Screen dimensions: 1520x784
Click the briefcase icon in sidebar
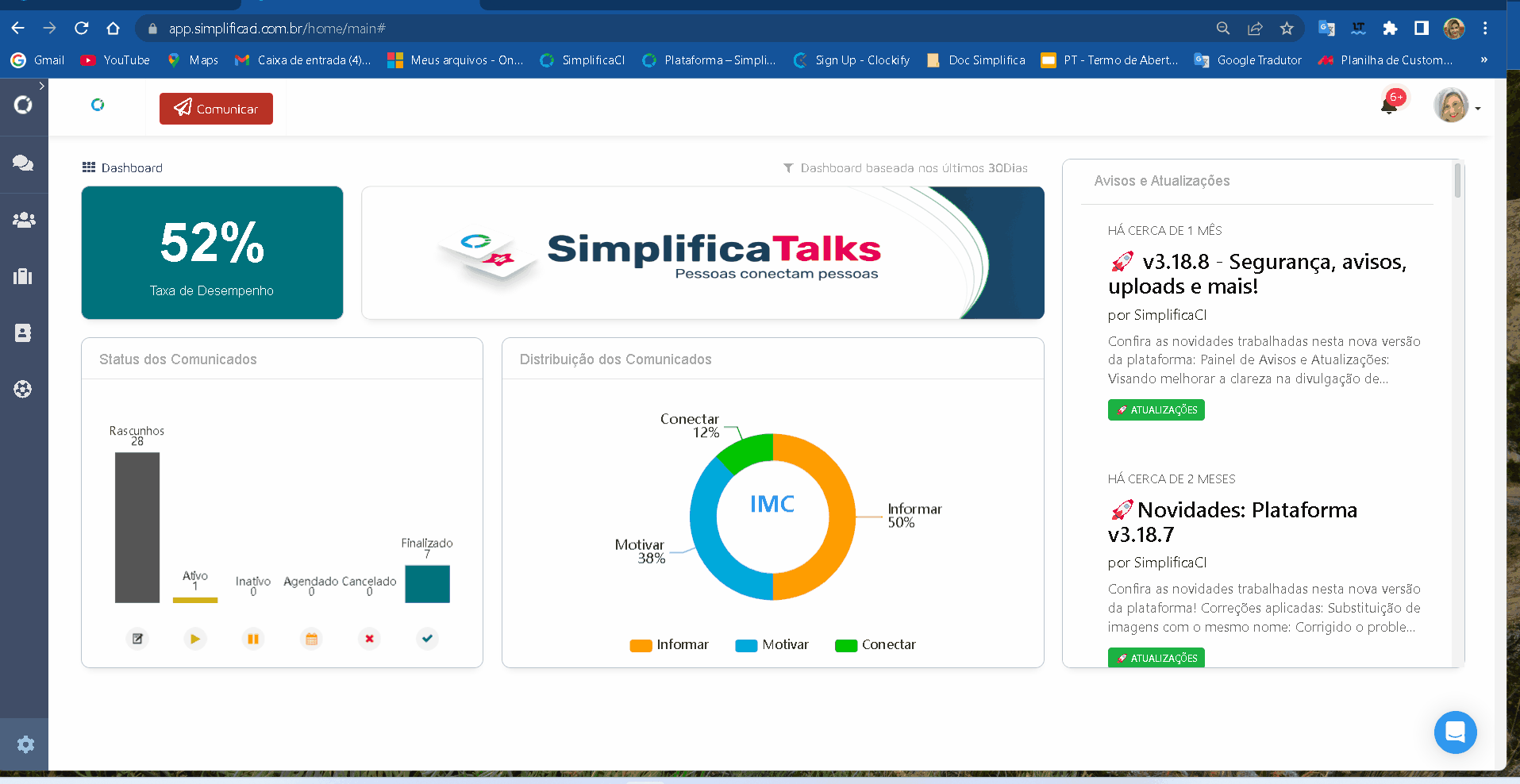pyautogui.click(x=23, y=276)
